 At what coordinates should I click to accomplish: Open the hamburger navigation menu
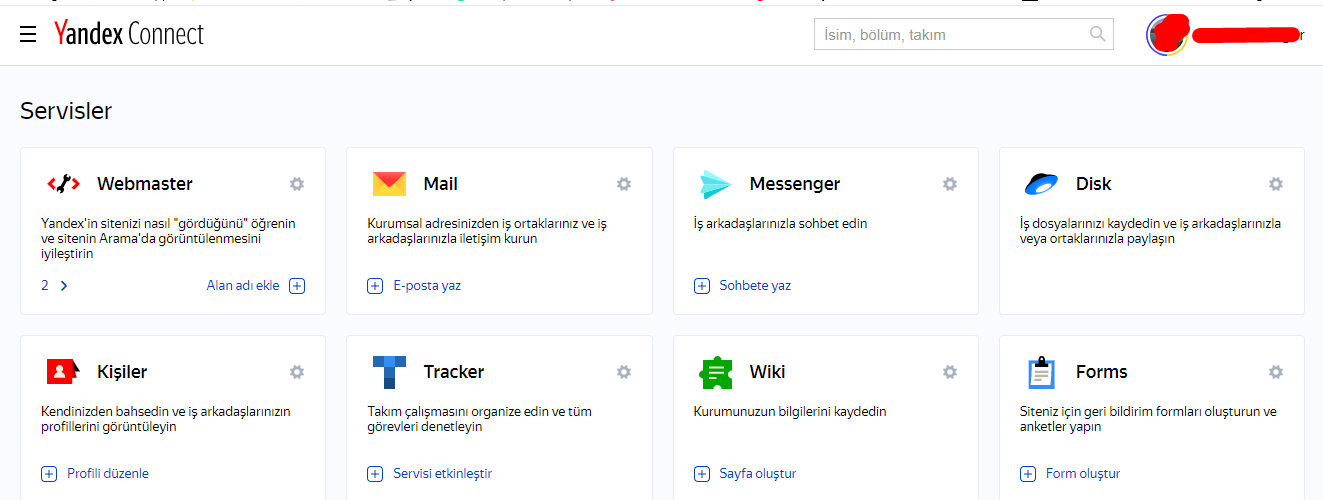click(x=28, y=35)
